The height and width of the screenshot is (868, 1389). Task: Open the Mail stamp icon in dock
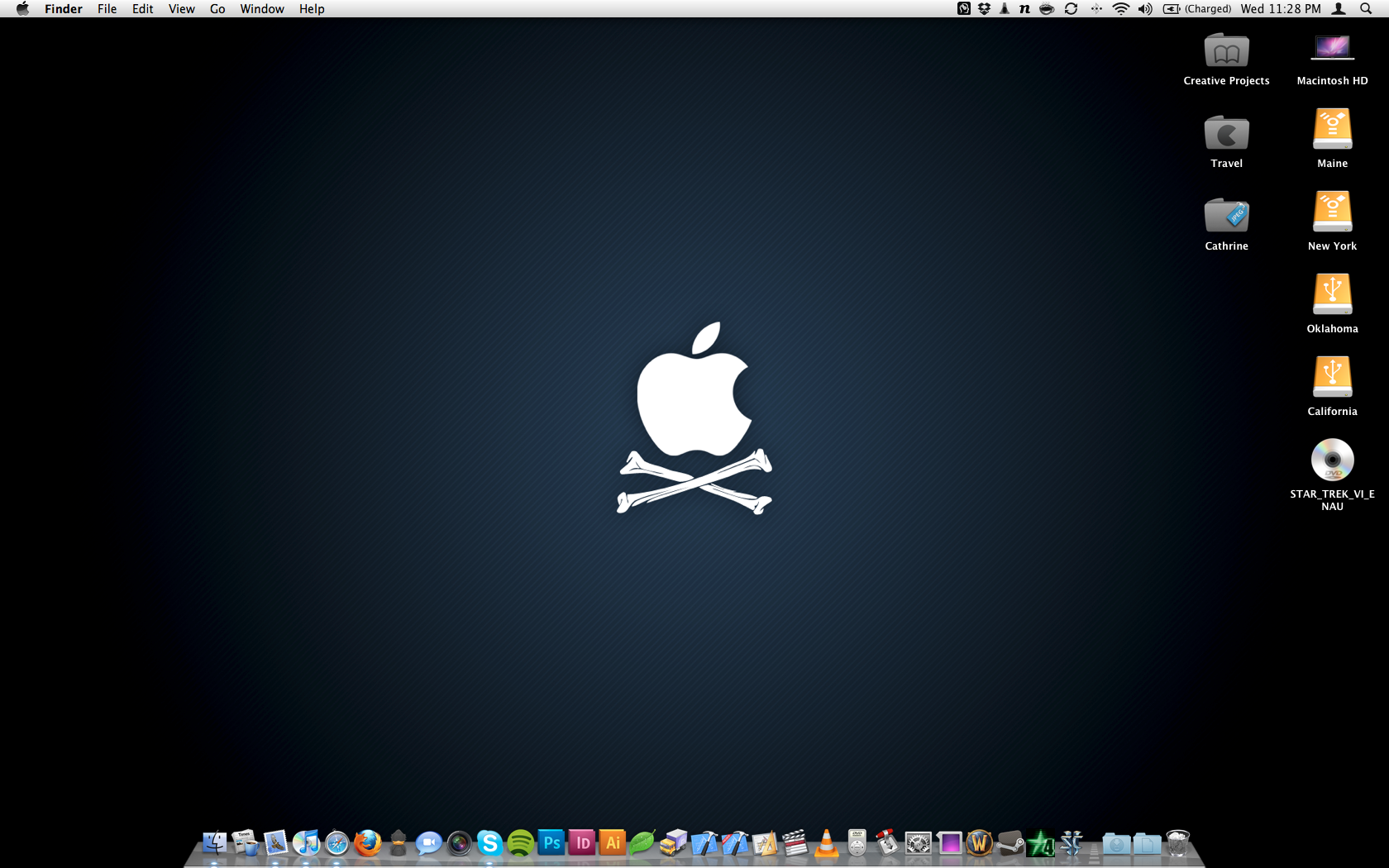pos(275,843)
